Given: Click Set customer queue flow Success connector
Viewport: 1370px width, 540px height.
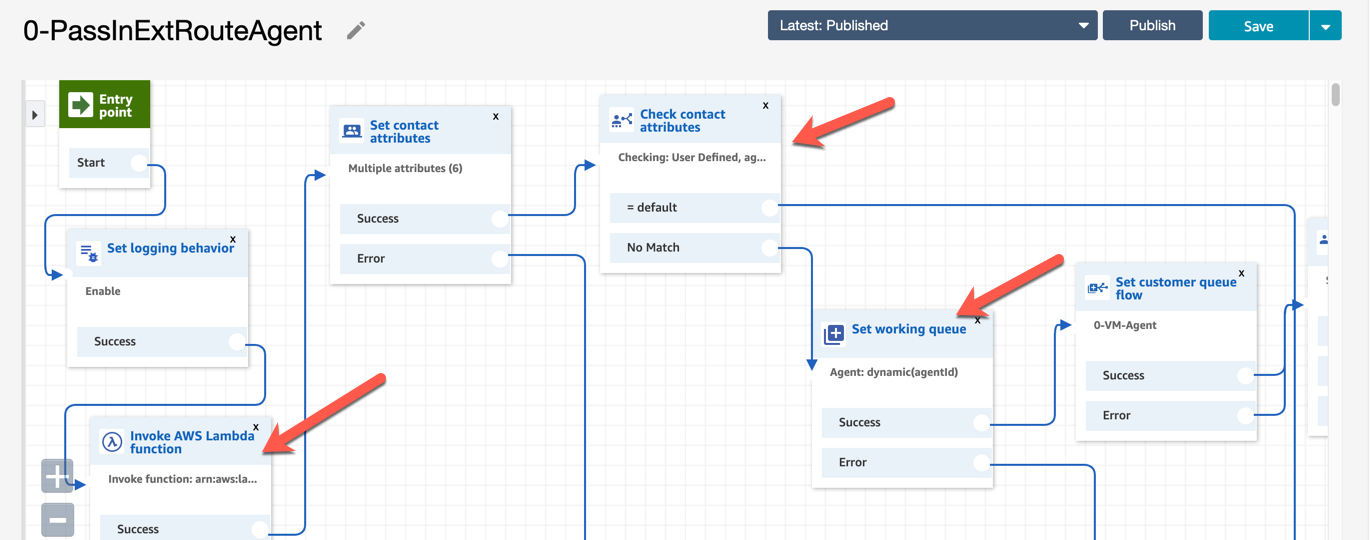Looking at the screenshot, I should point(1246,376).
